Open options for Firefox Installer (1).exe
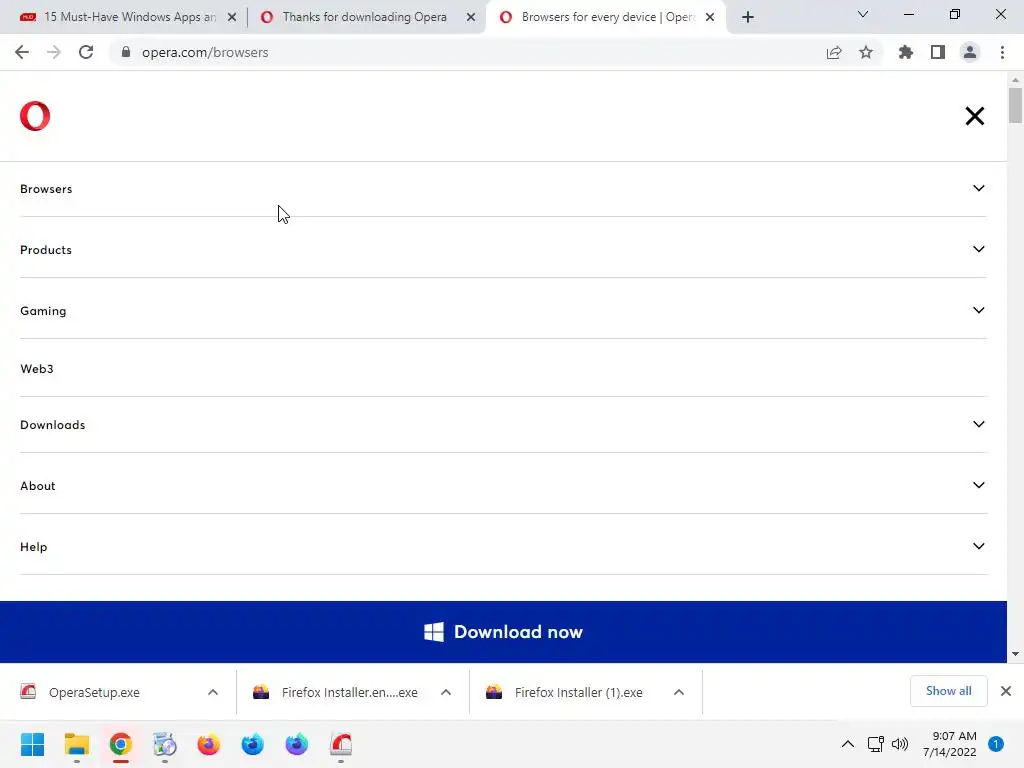The width and height of the screenshot is (1024, 768). (x=679, y=692)
